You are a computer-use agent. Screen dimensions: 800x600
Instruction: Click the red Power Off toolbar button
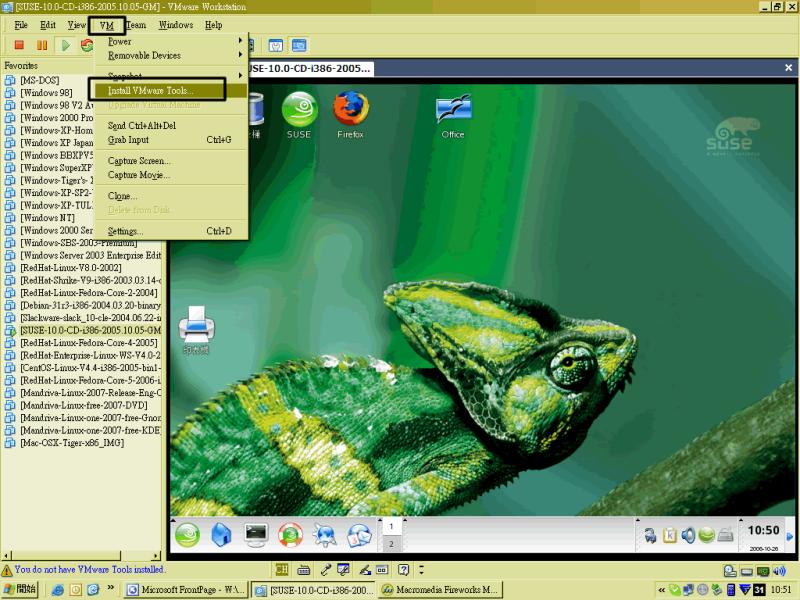19,45
